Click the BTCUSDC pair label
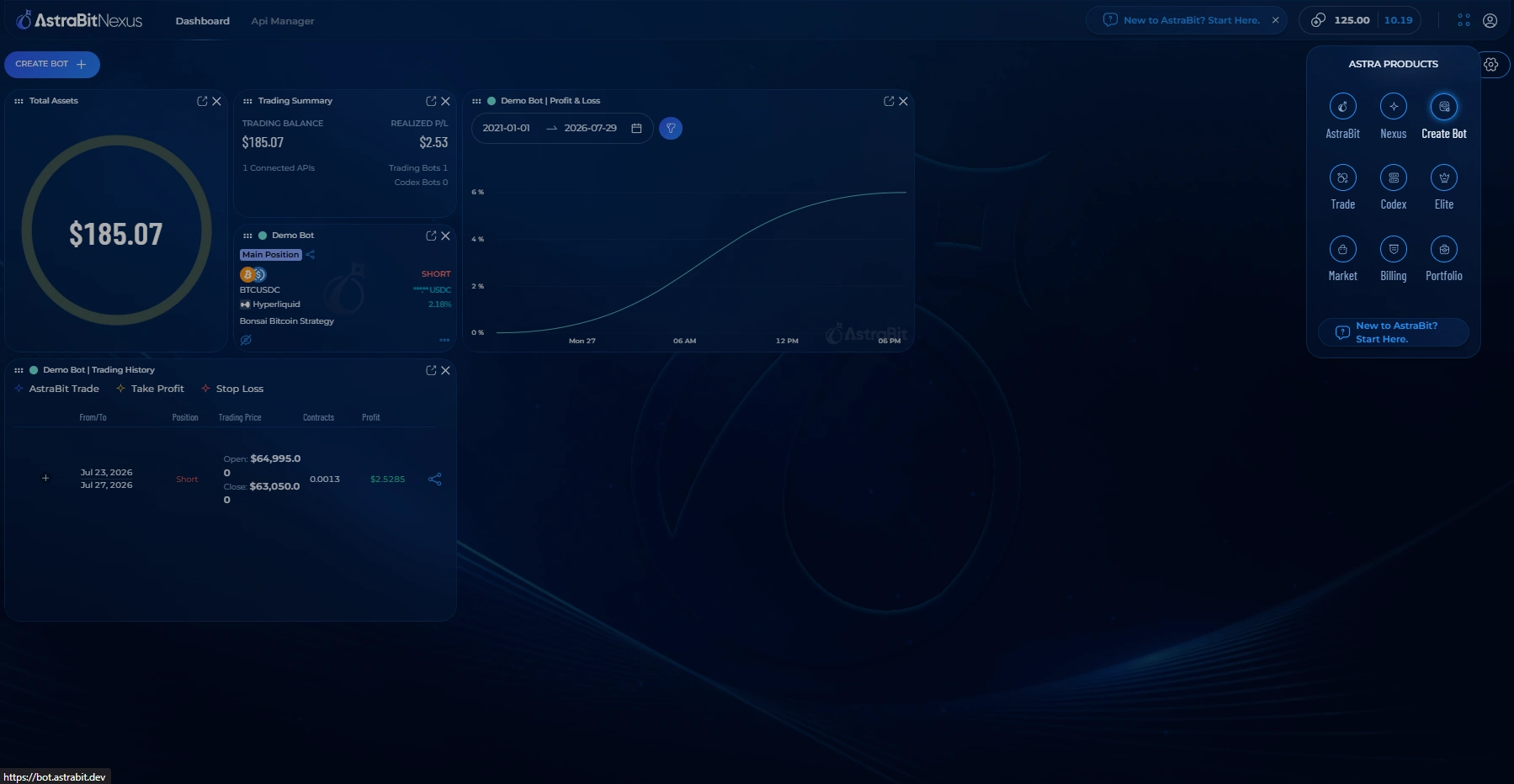1514x784 pixels. (x=260, y=290)
